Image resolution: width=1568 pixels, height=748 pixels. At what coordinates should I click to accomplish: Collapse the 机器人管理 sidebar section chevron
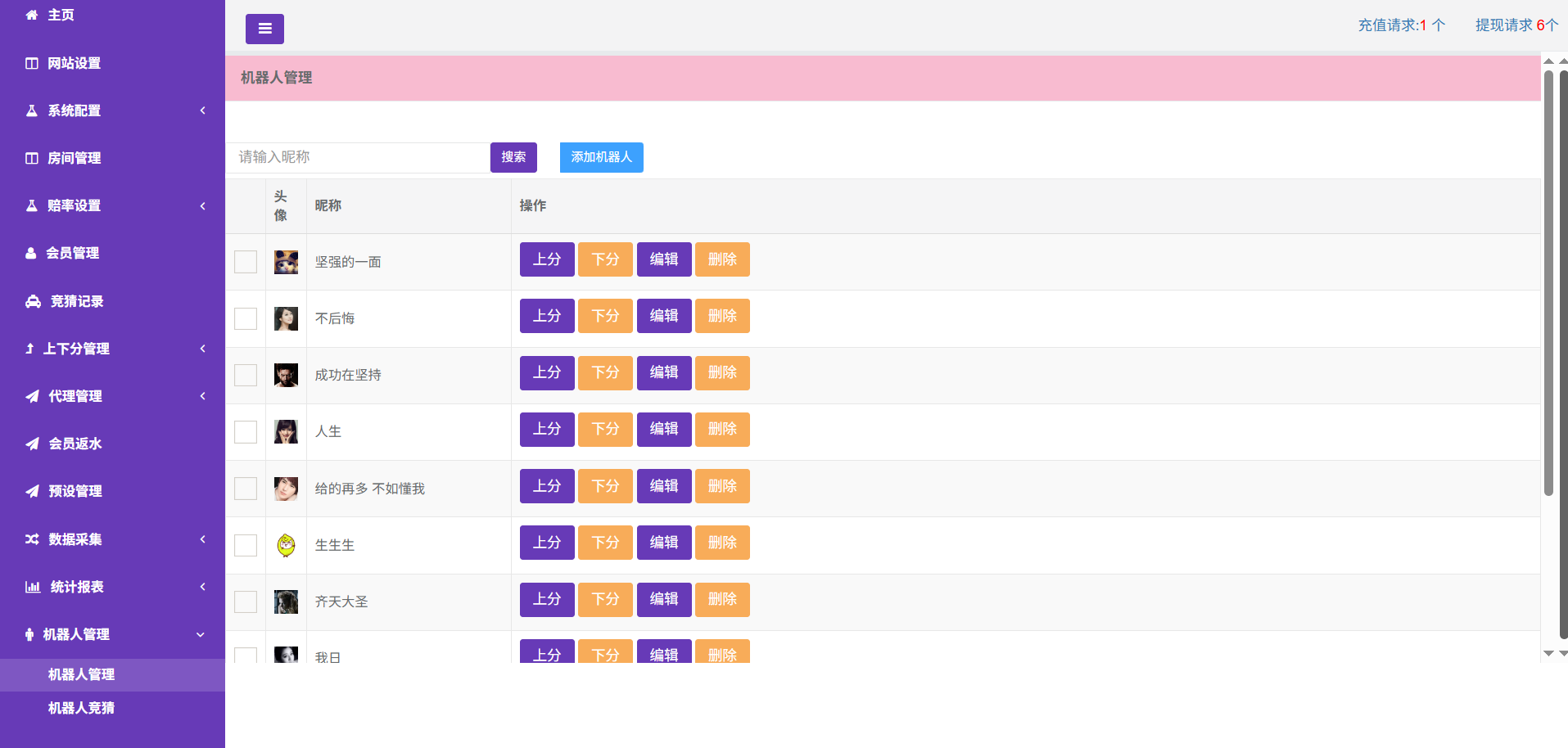click(x=201, y=634)
